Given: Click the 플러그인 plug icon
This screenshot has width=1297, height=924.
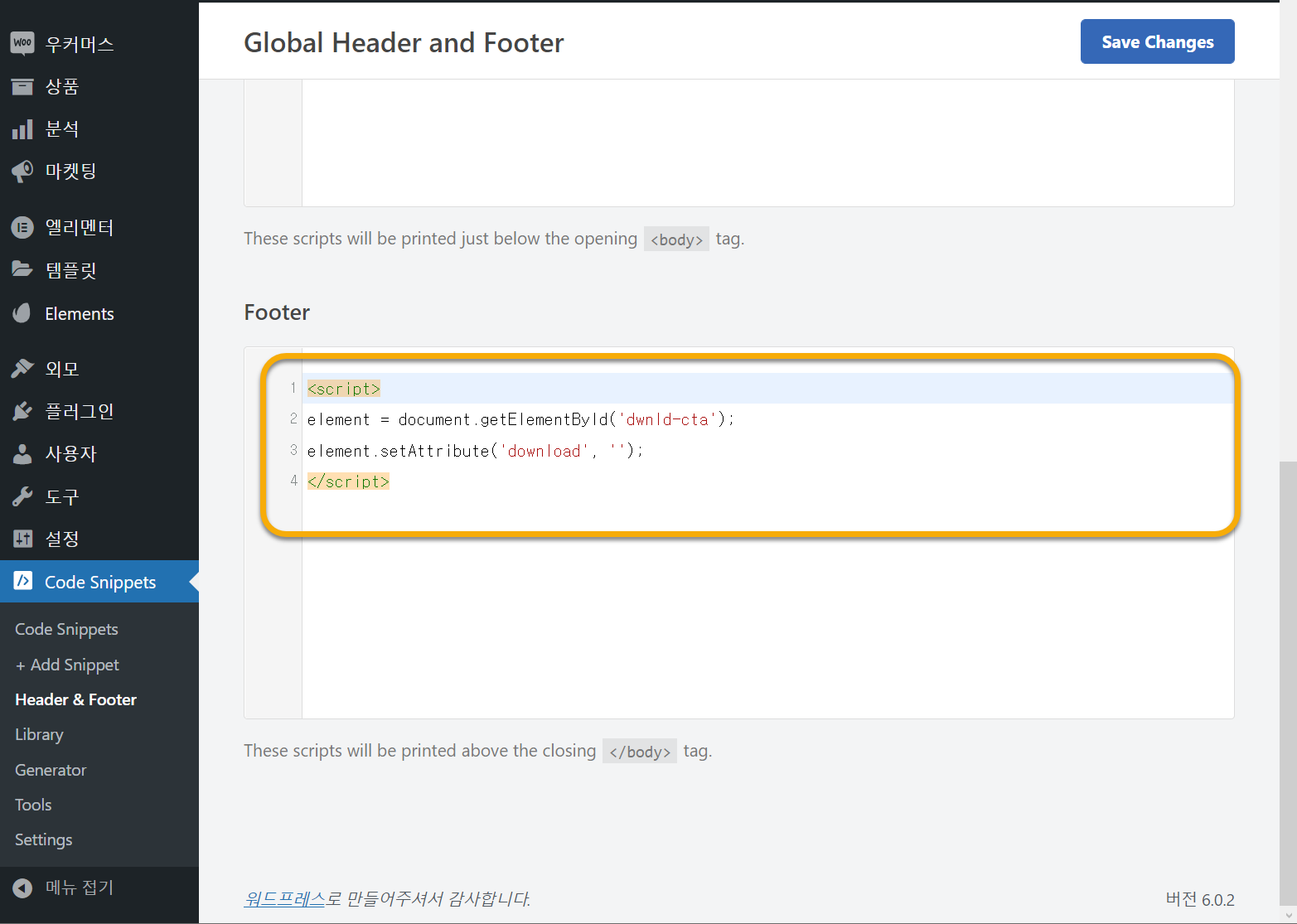Looking at the screenshot, I should coord(22,411).
